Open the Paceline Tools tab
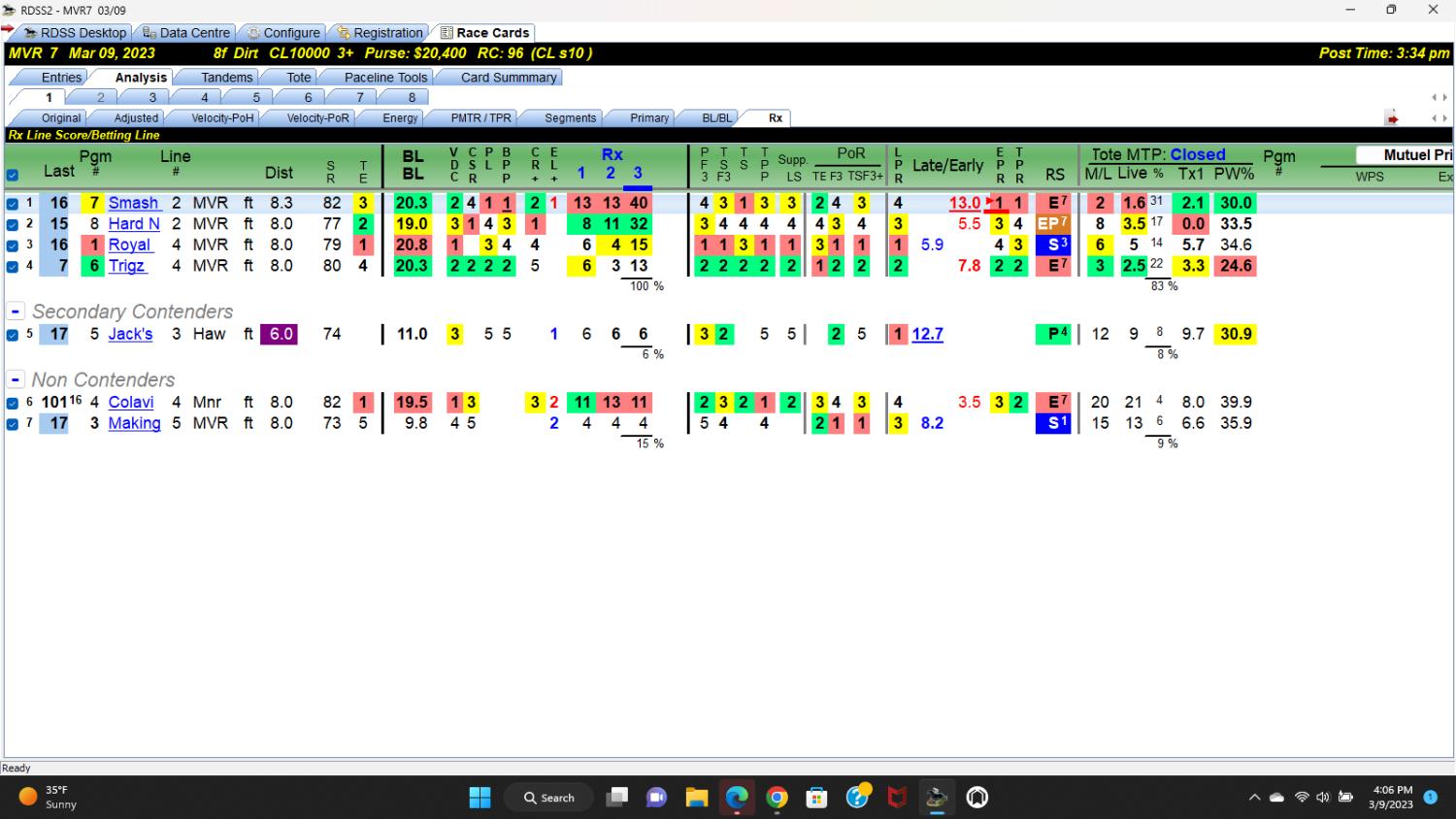This screenshot has width=1456, height=819. click(385, 77)
